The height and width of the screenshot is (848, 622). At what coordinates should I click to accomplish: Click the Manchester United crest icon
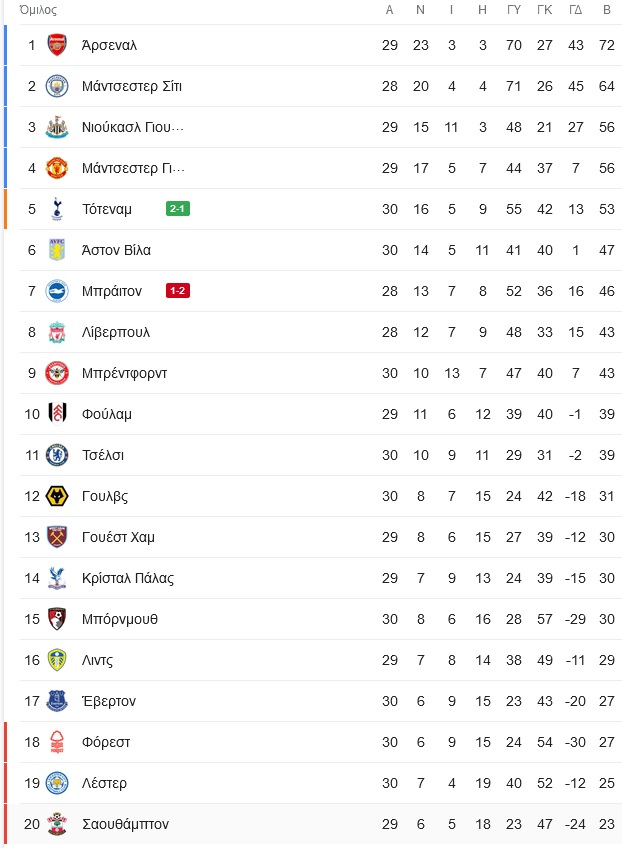[x=57, y=168]
